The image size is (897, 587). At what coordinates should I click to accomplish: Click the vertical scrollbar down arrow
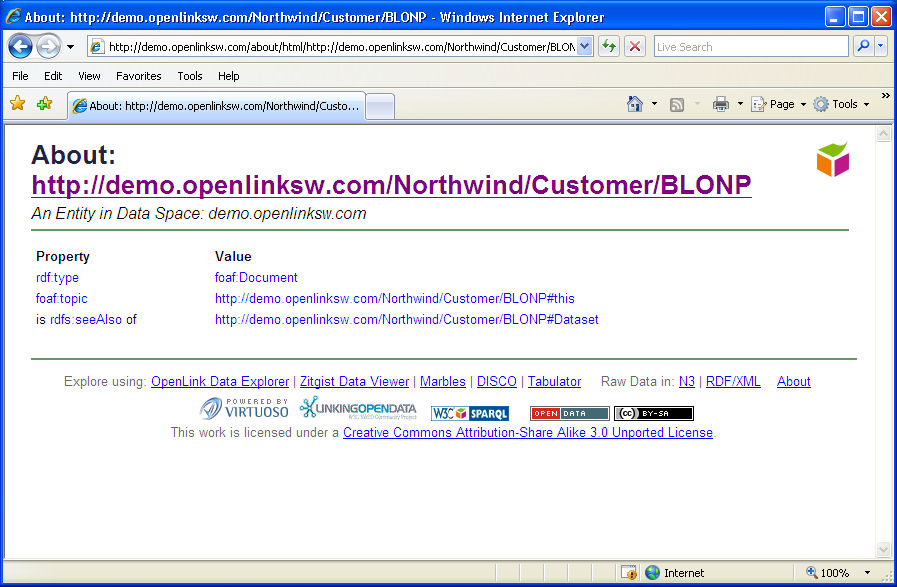(883, 549)
